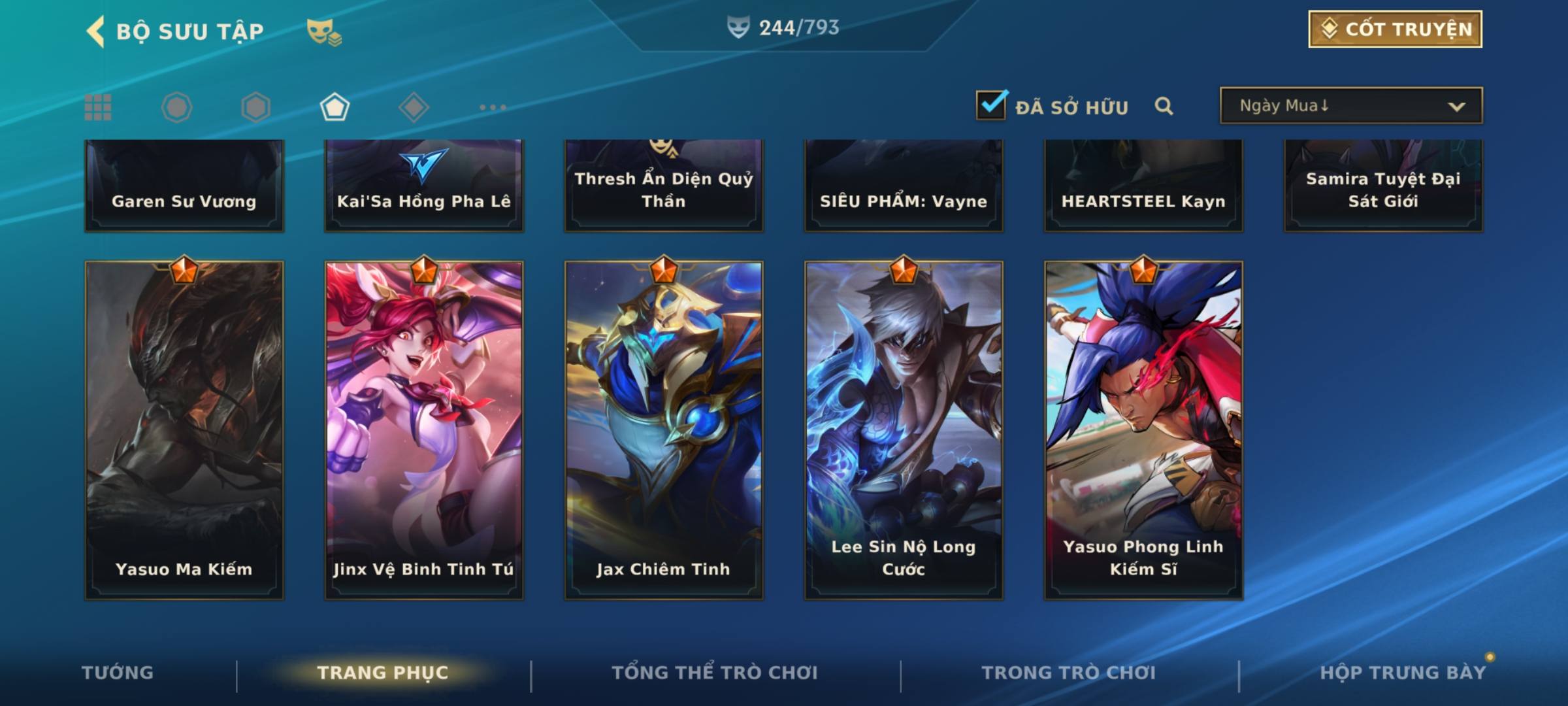The height and width of the screenshot is (706, 1568).
Task: Select the all-skins grid filter icon
Action: coord(98,107)
